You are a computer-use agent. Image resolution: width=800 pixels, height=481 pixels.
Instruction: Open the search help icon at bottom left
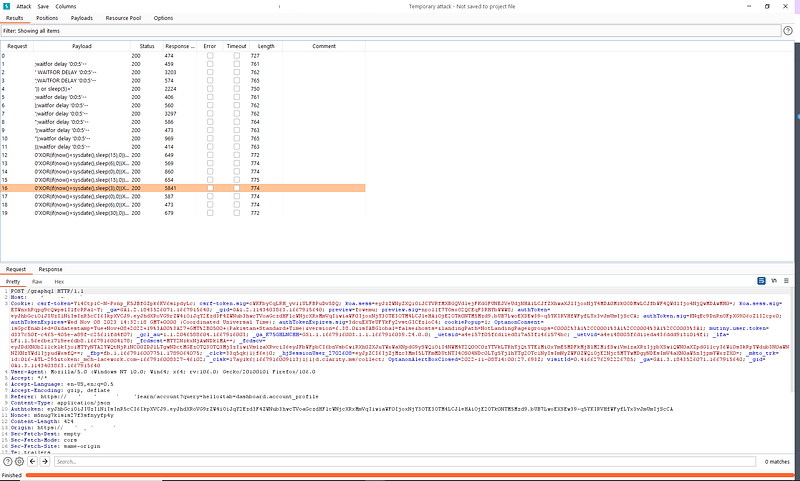click(x=8, y=461)
